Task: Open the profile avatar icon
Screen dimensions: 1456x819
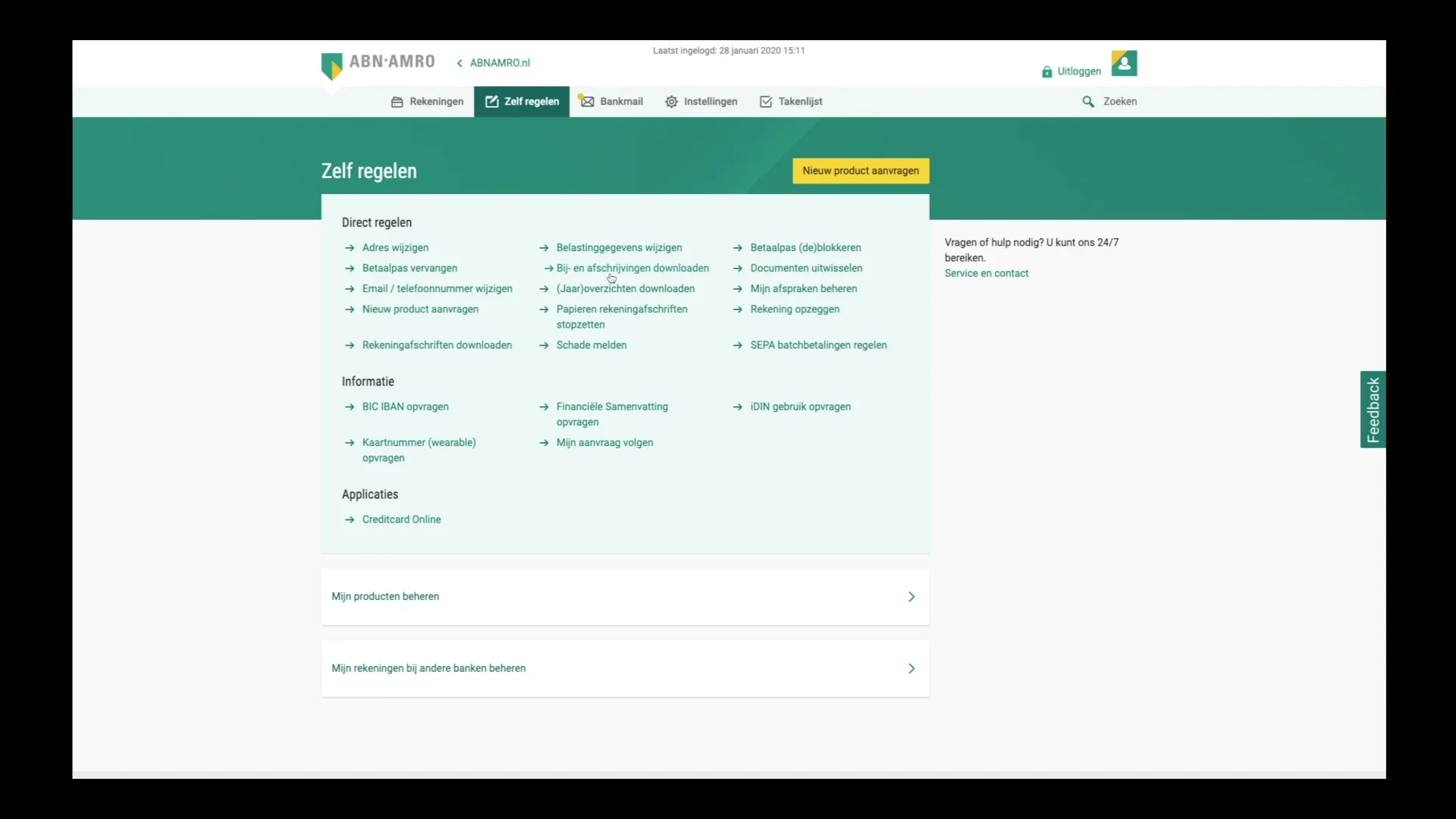Action: coord(1125,63)
